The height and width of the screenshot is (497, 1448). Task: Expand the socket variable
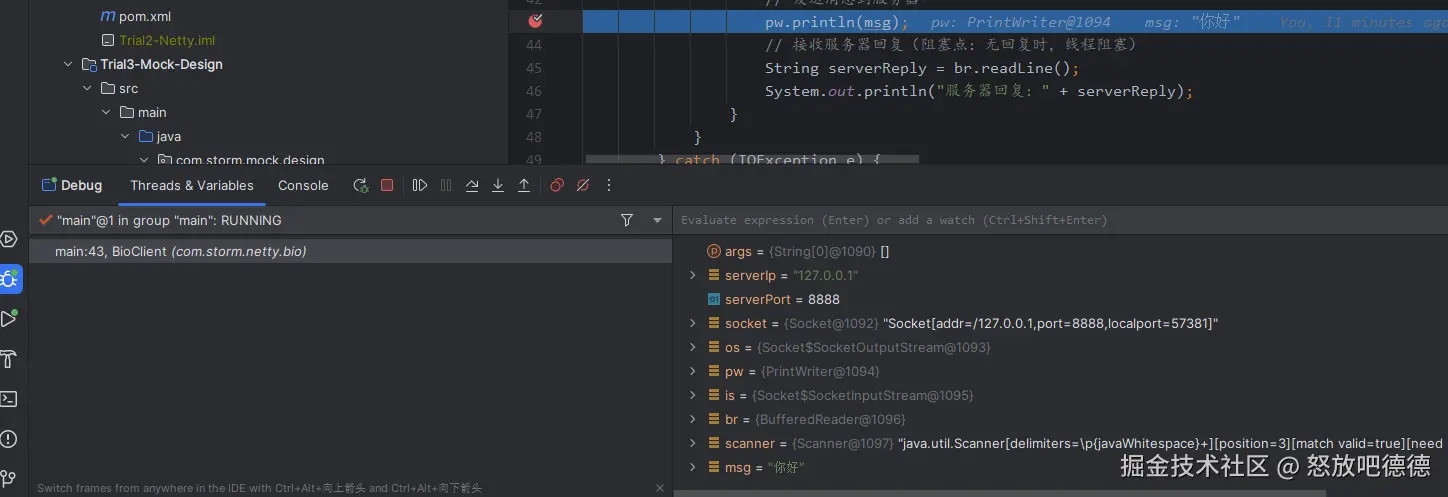tap(692, 323)
